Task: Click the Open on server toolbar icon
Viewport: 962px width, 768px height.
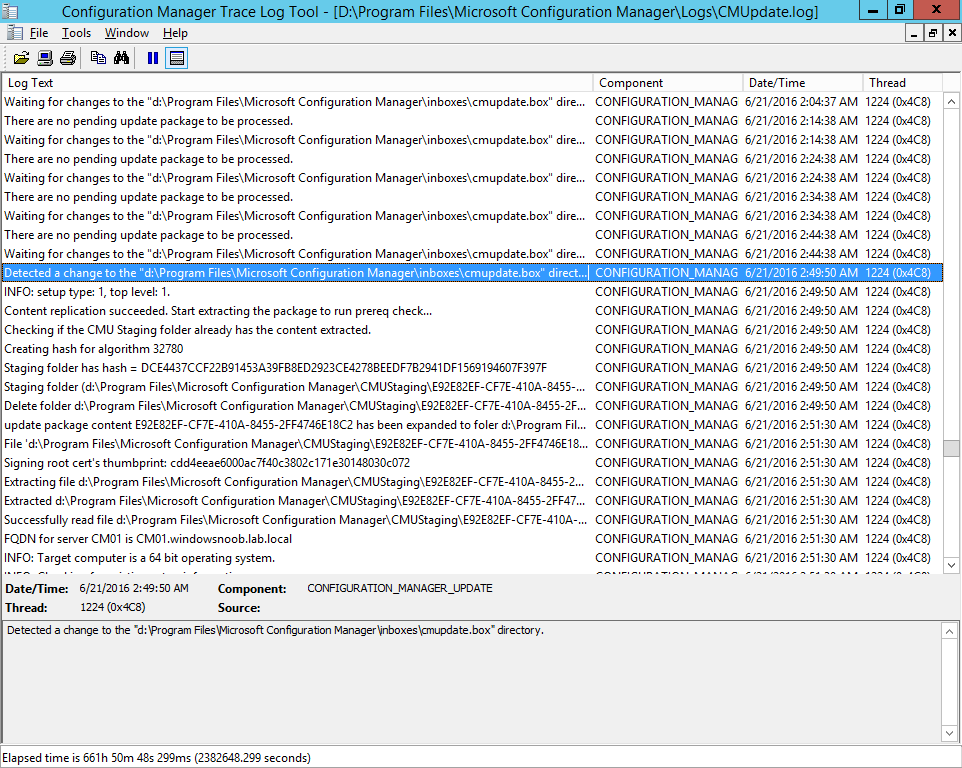Action: click(45, 58)
